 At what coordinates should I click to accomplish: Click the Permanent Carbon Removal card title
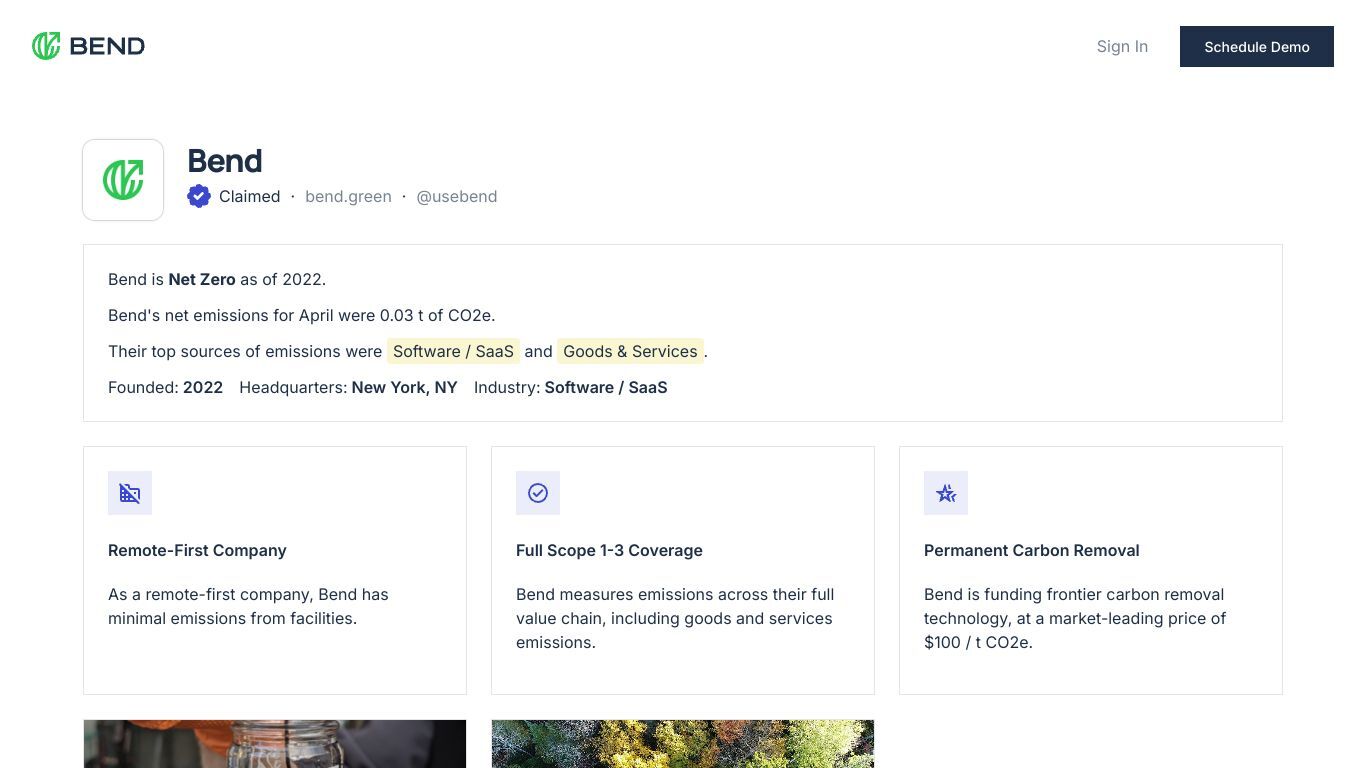click(1031, 550)
